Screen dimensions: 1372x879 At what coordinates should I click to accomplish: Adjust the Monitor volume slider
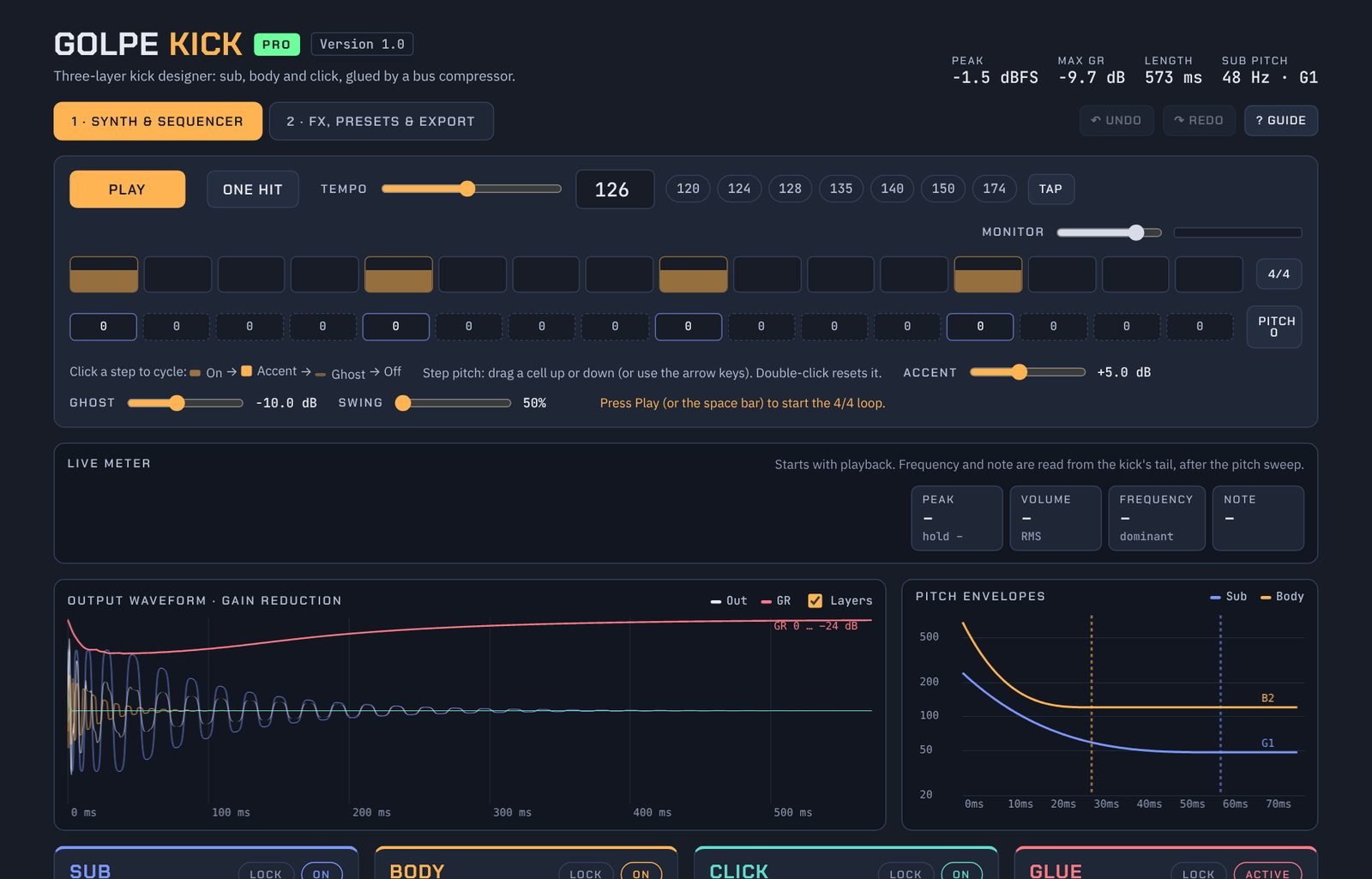[1109, 232]
